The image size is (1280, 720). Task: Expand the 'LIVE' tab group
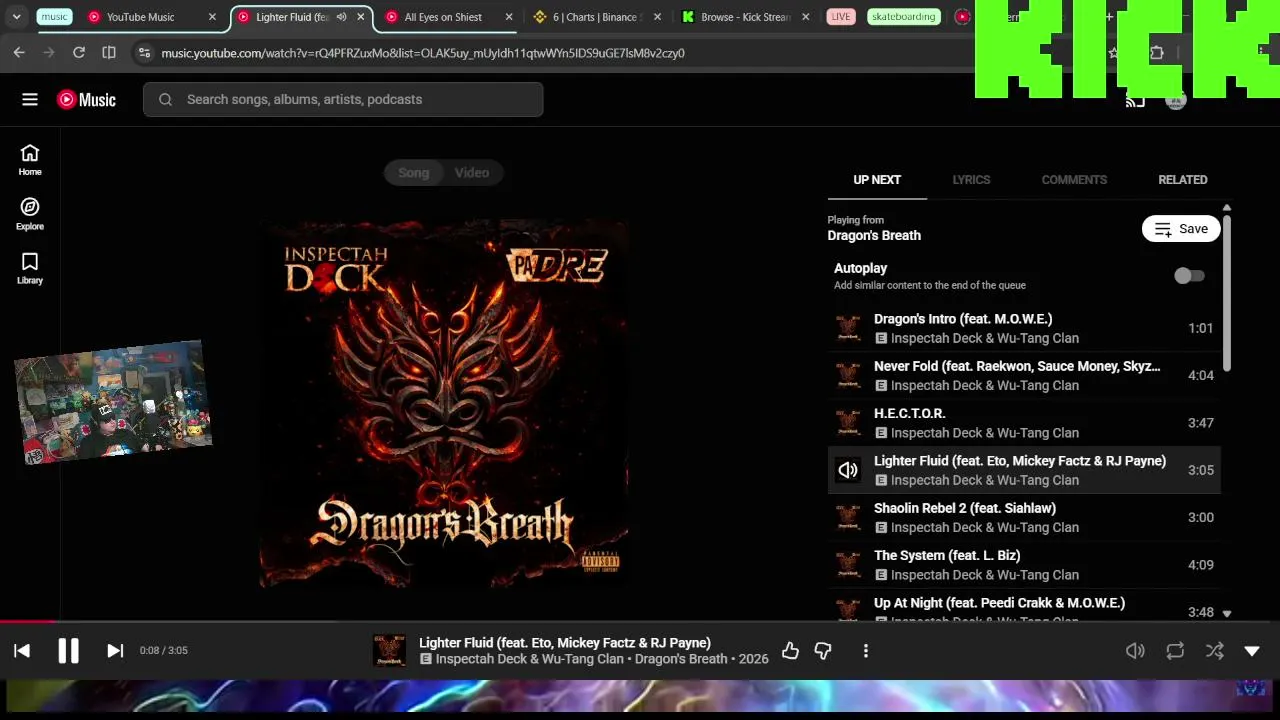[x=841, y=17]
